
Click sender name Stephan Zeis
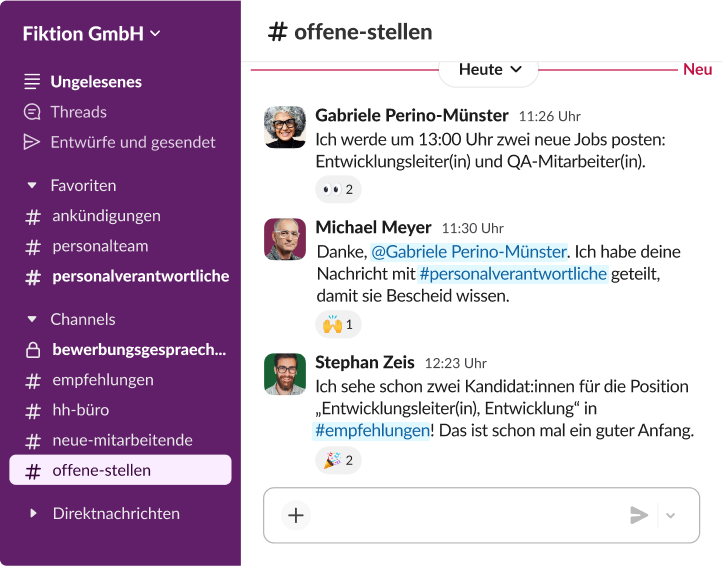pos(365,362)
